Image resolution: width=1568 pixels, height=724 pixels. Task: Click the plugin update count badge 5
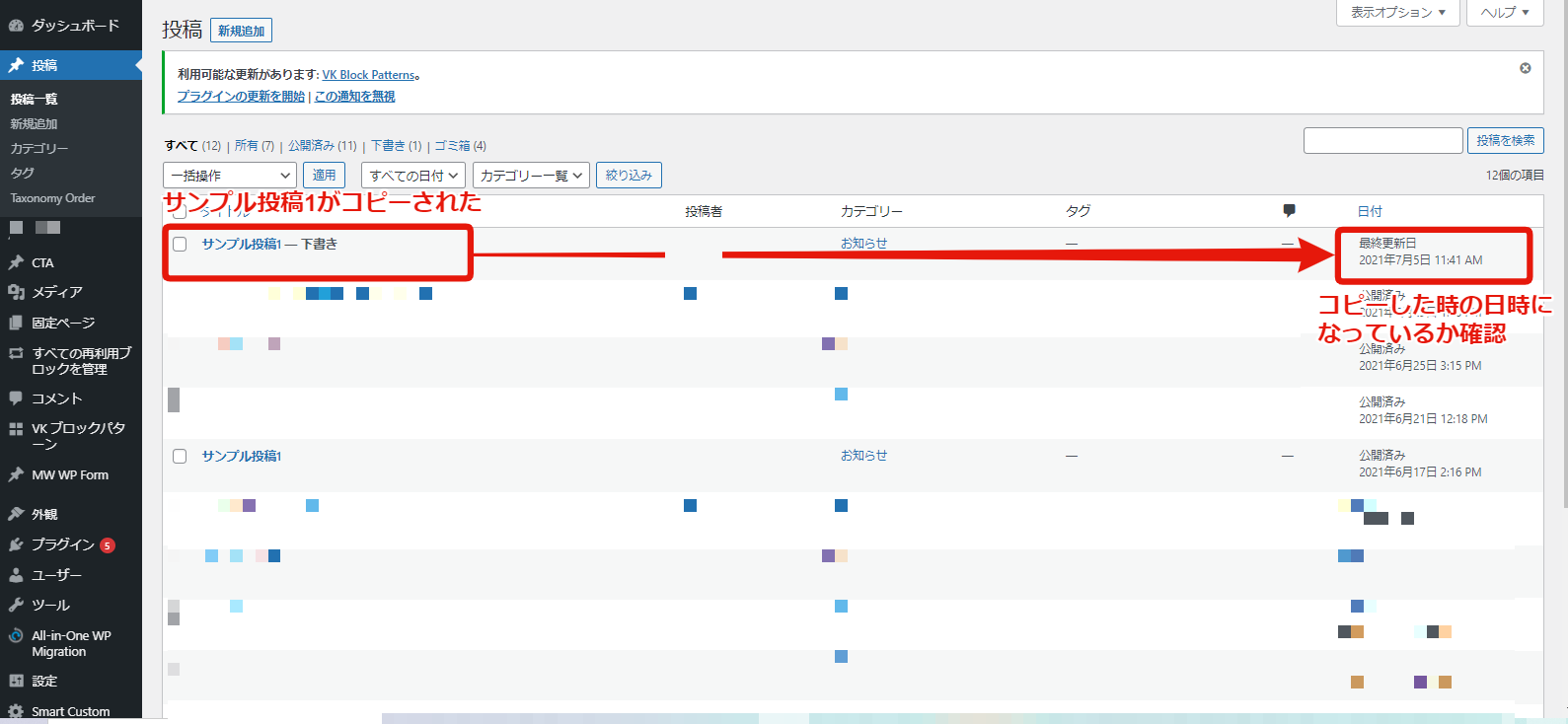click(108, 545)
